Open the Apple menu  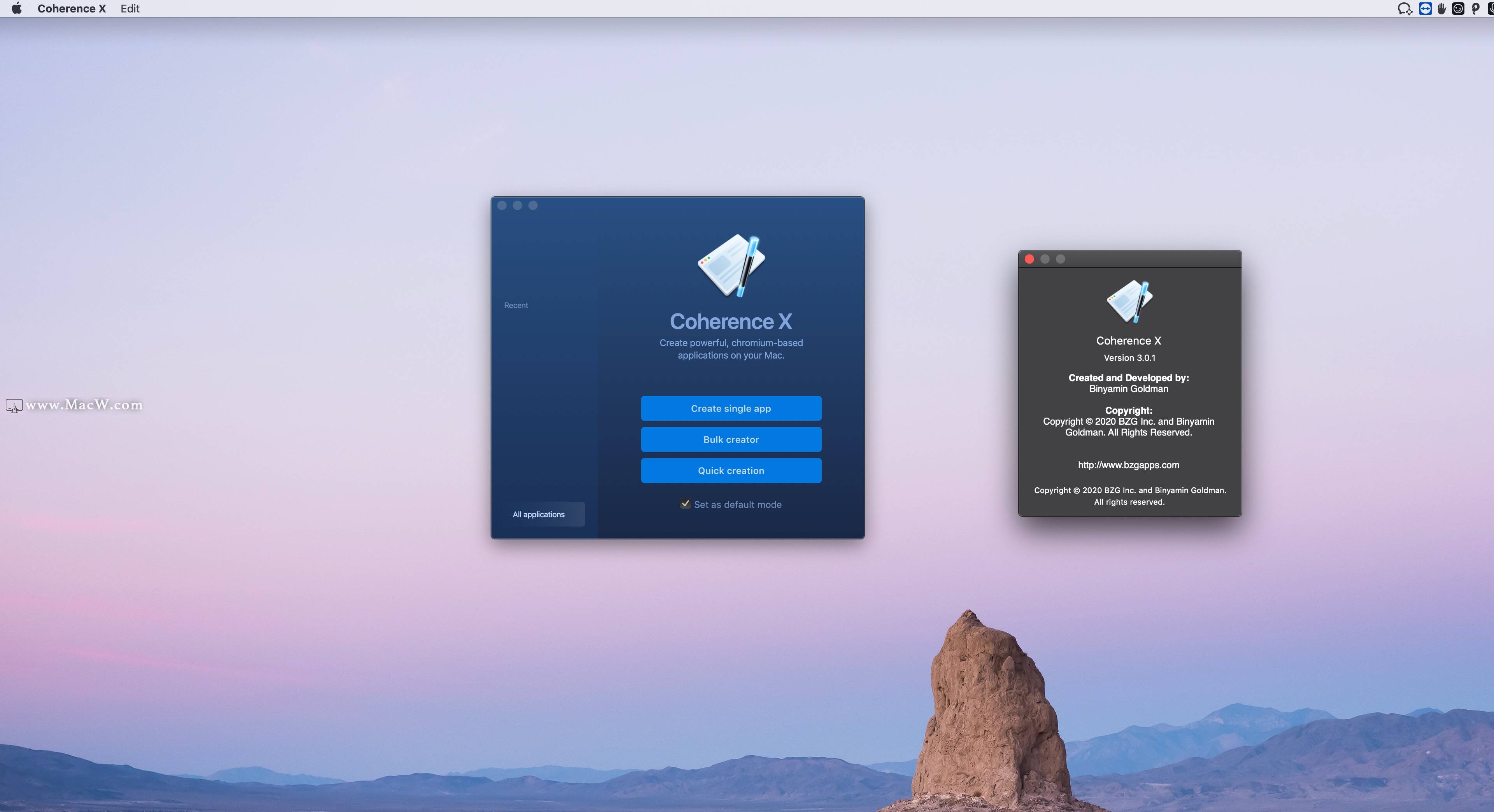(x=17, y=8)
